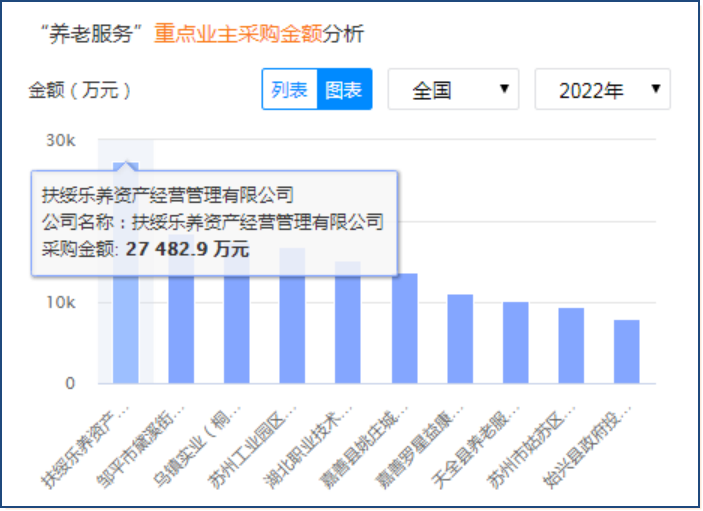Click the 扶绥乐养资产 x-axis label
This screenshot has height=511, width=703.
pos(90,440)
